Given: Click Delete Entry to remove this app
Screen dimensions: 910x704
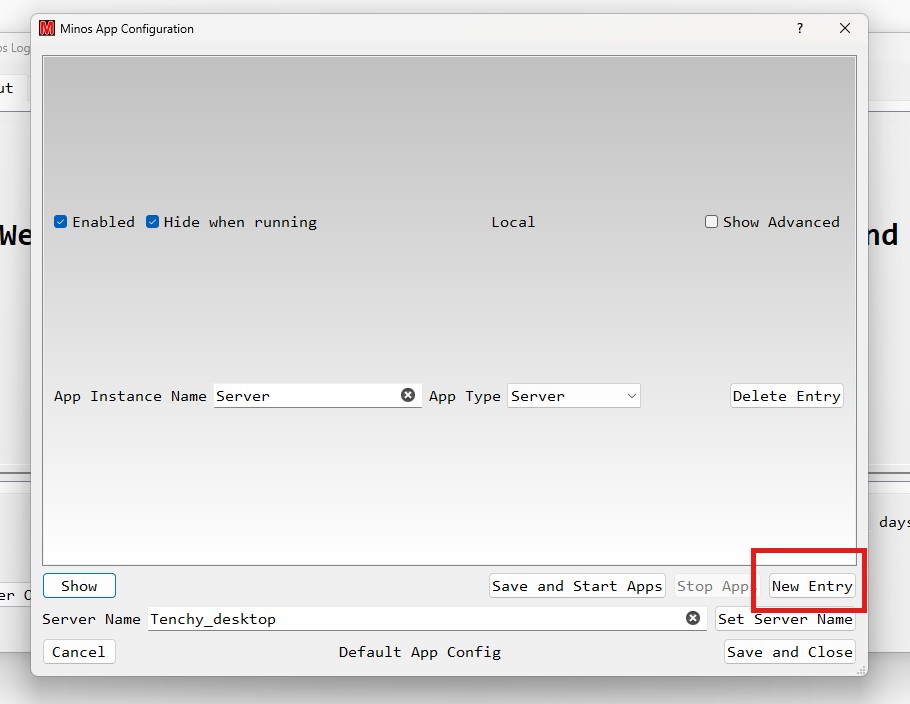Looking at the screenshot, I should point(786,396).
